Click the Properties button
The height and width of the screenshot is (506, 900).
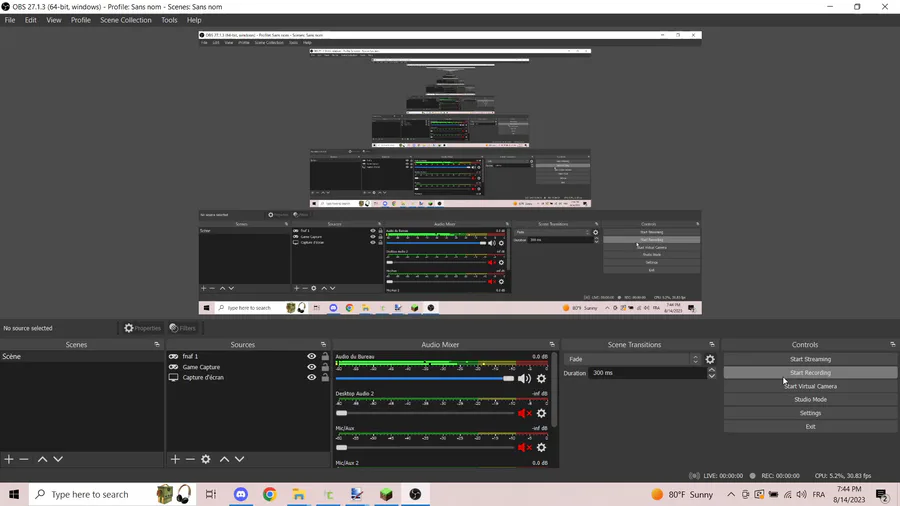[142, 328]
